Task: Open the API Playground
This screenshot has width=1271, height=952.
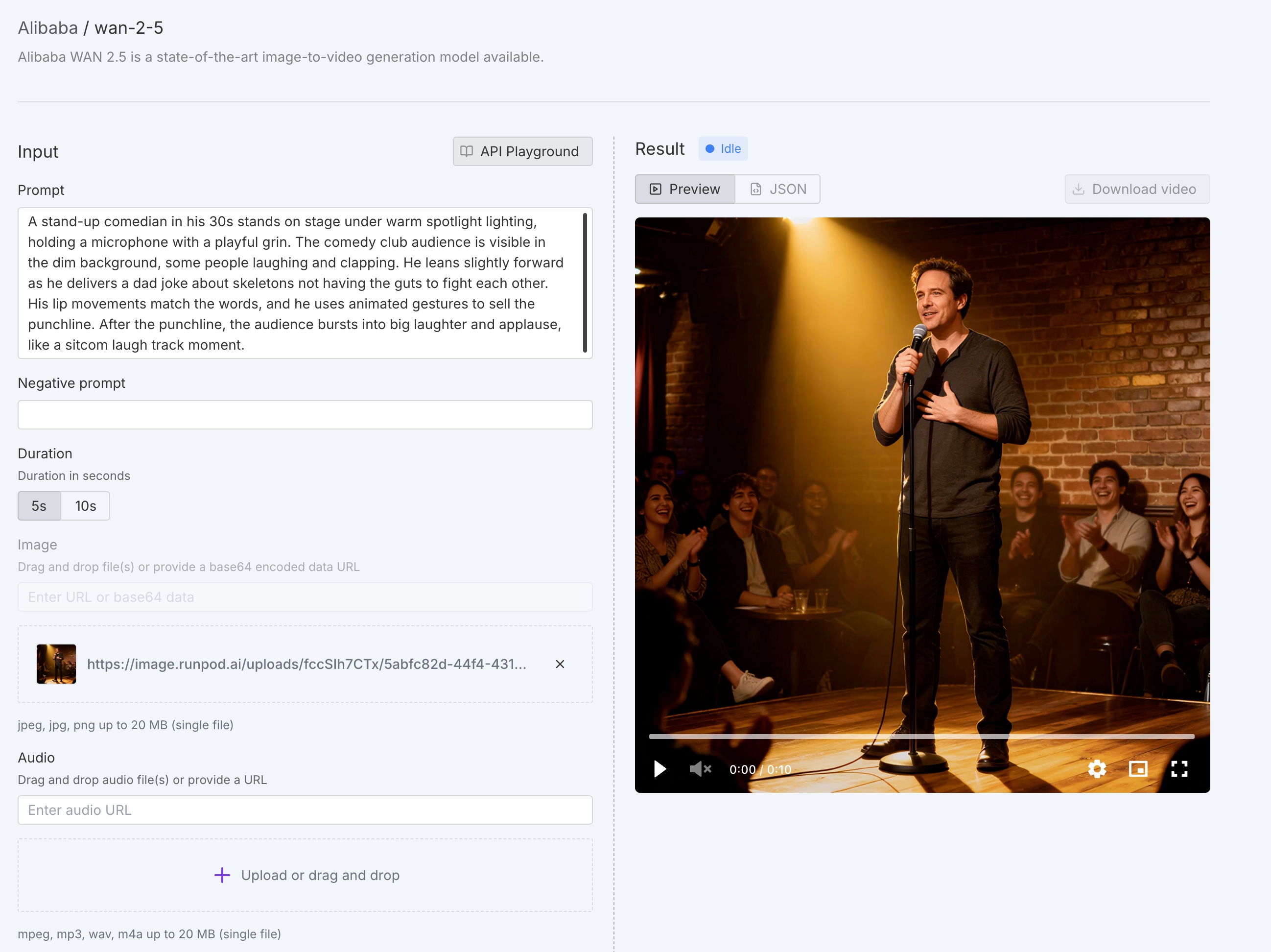Action: pyautogui.click(x=522, y=151)
